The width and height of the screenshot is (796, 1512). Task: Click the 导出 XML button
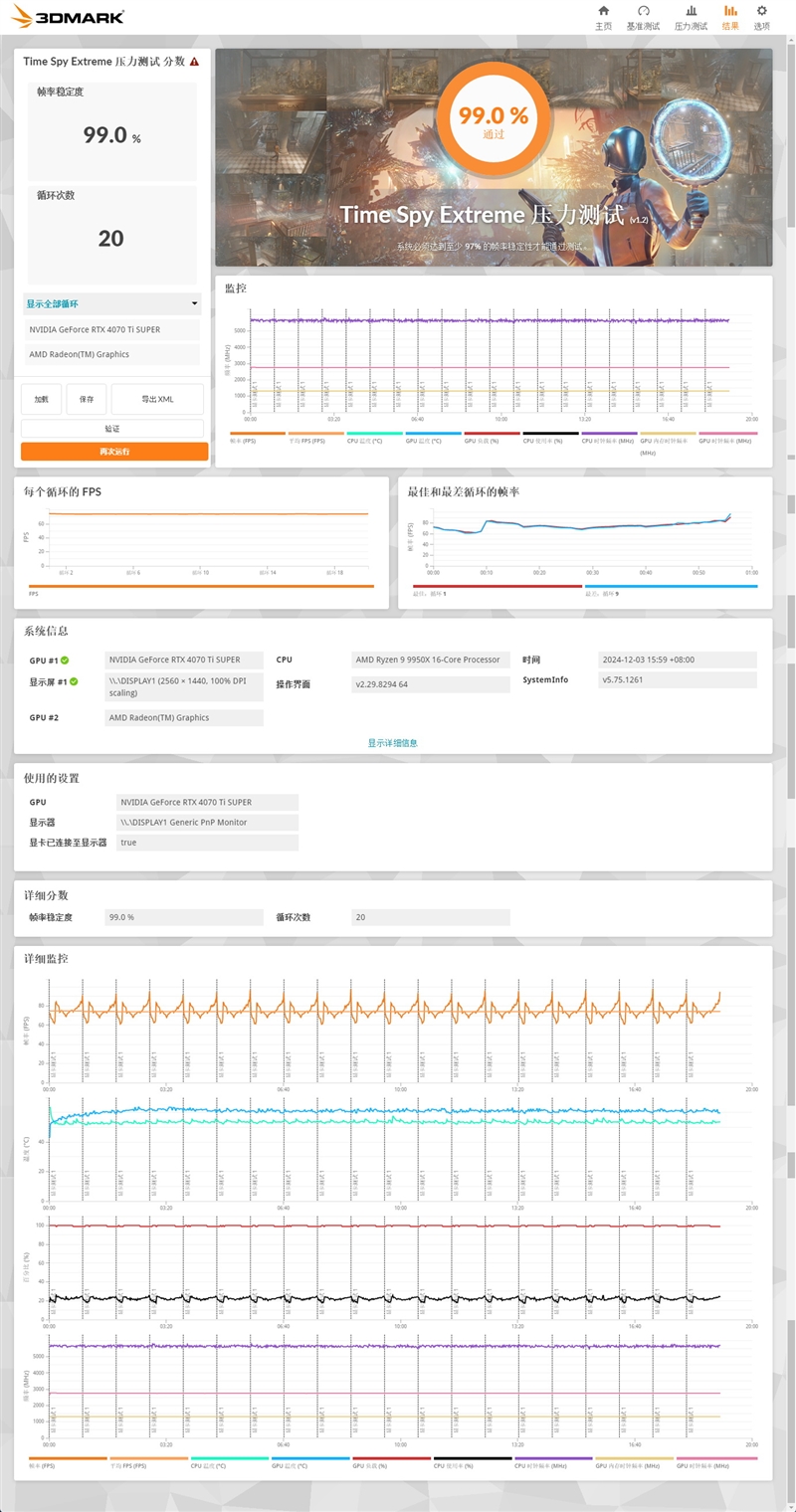[157, 399]
